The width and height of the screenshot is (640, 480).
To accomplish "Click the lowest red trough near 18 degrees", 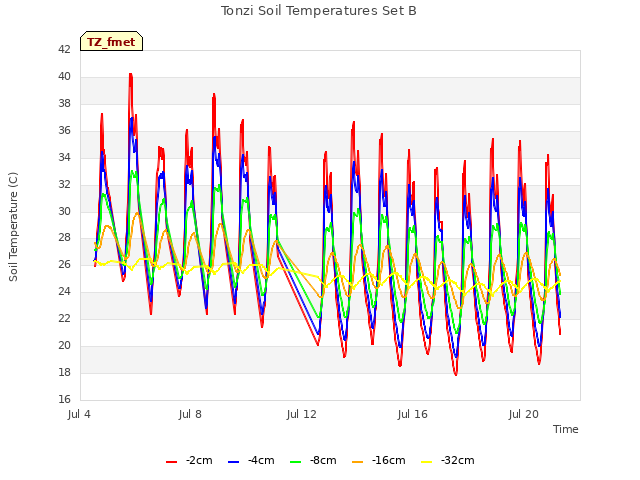I will pos(456,373).
